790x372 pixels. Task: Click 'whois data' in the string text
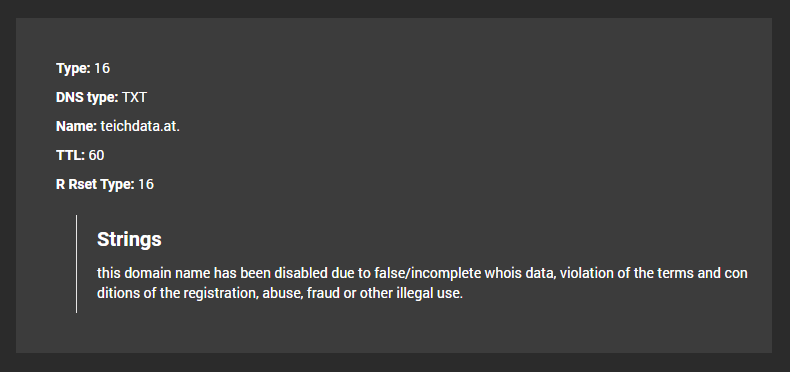520,273
